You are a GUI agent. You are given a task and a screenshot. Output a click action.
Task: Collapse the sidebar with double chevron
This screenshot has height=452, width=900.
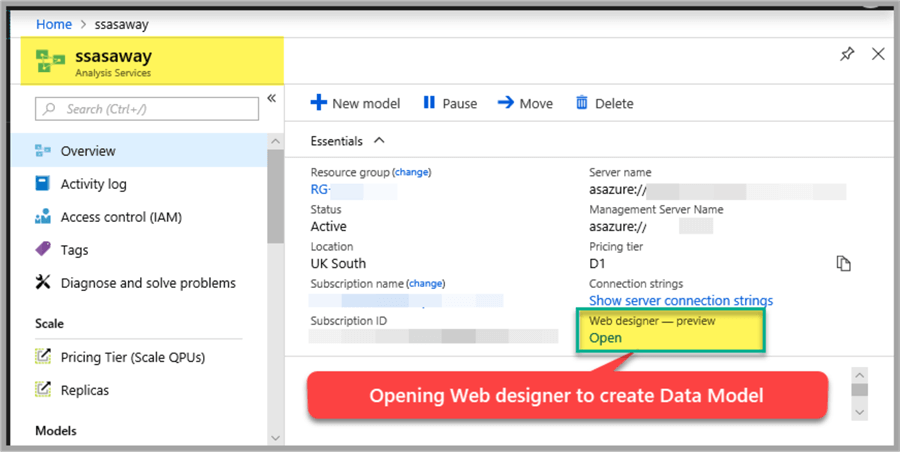tap(271, 98)
